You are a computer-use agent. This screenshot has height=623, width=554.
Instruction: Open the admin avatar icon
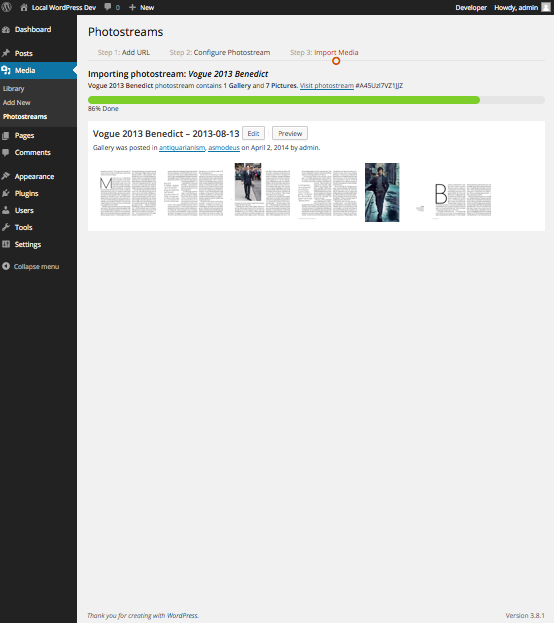pos(546,7)
